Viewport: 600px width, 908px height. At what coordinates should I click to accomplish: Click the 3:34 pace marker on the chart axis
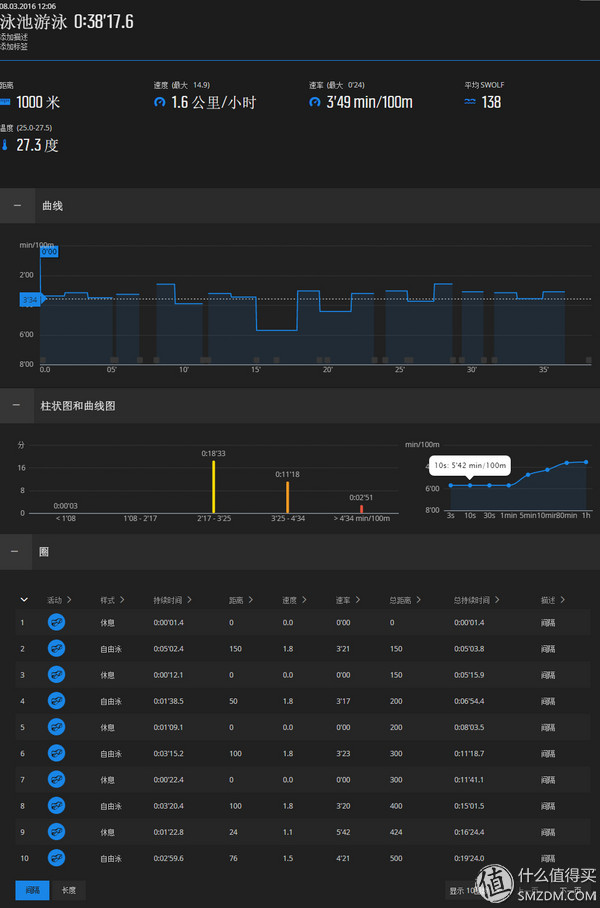(29, 299)
